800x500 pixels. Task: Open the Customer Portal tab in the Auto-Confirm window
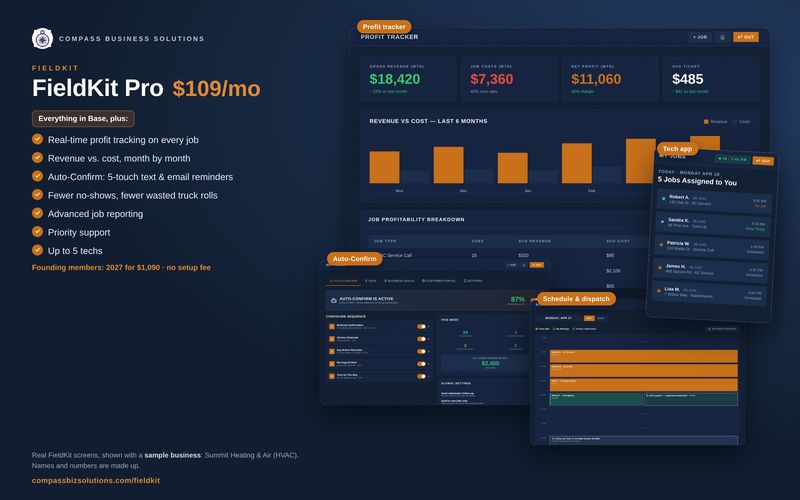point(439,281)
